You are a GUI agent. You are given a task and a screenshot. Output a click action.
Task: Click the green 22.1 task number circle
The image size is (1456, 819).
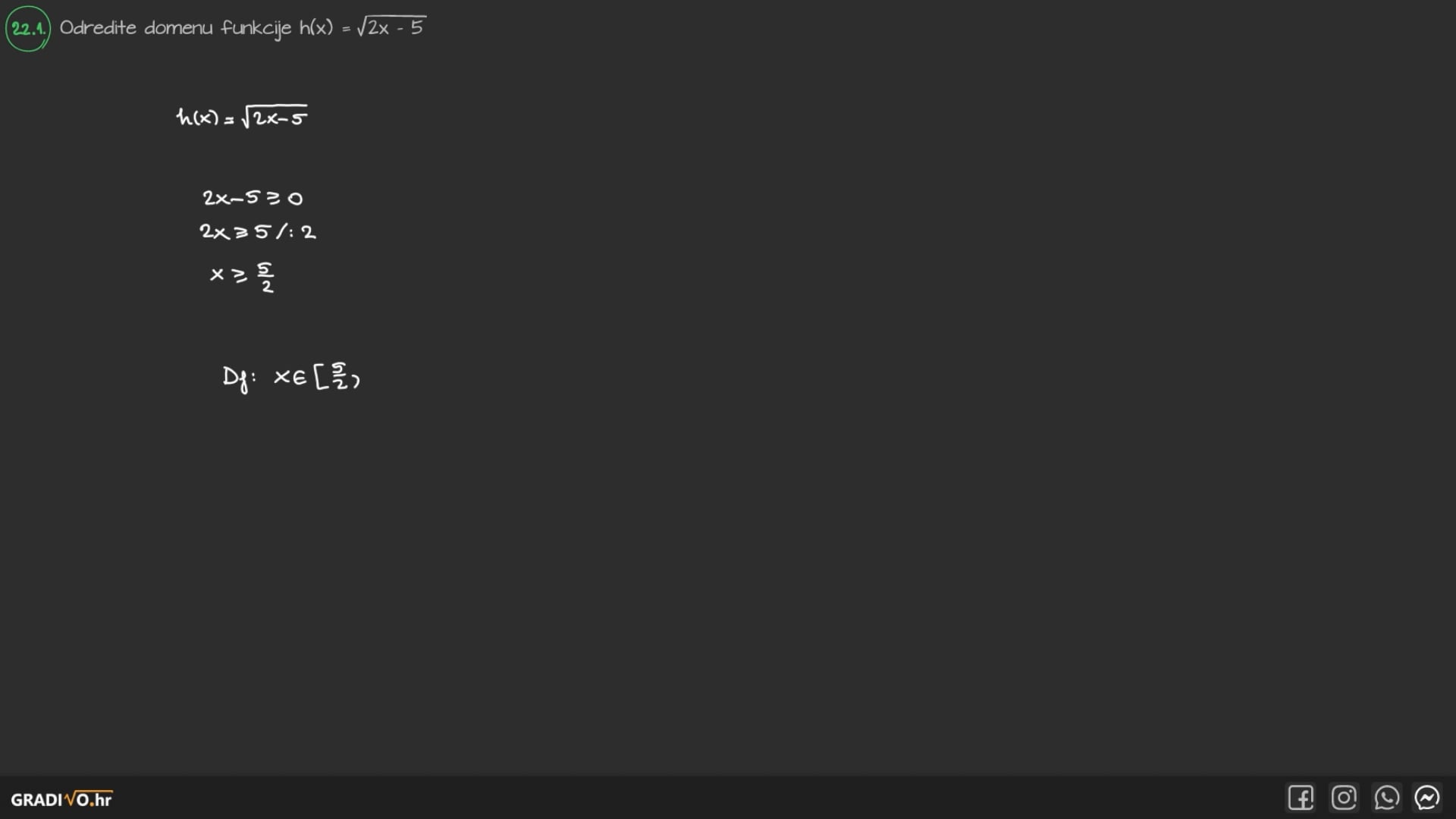click(x=28, y=29)
